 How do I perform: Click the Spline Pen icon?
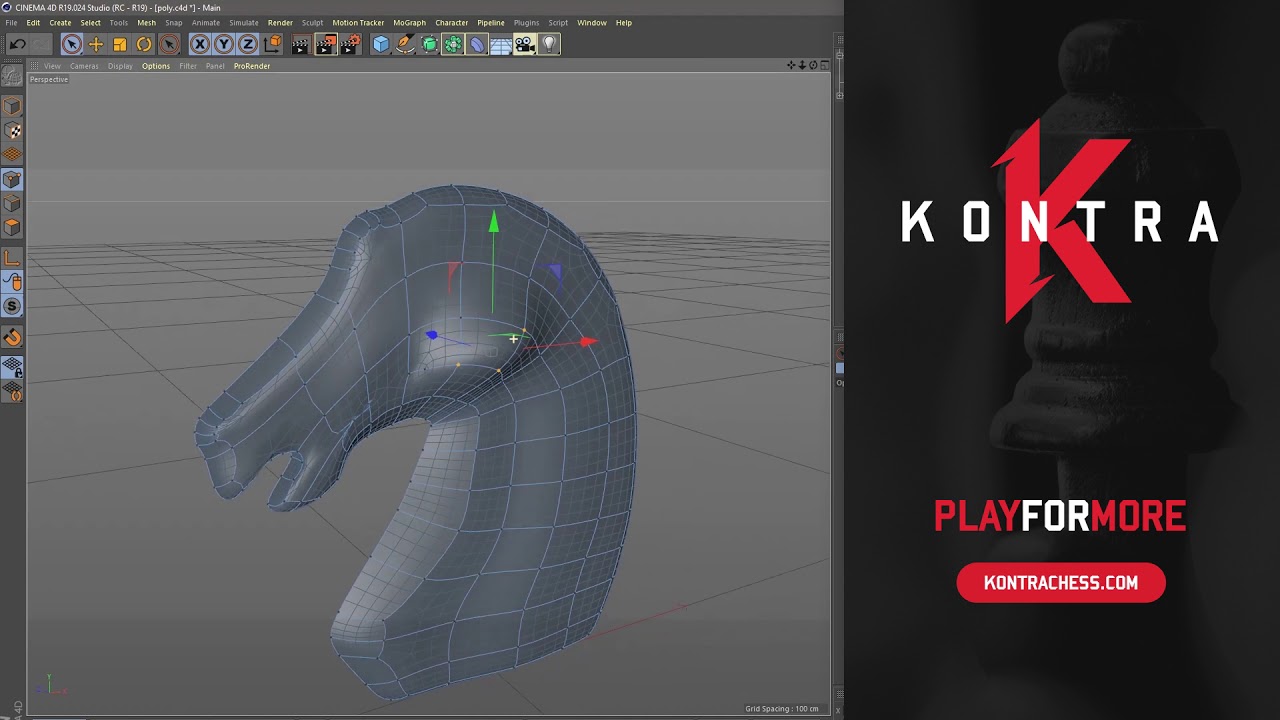pyautogui.click(x=405, y=44)
